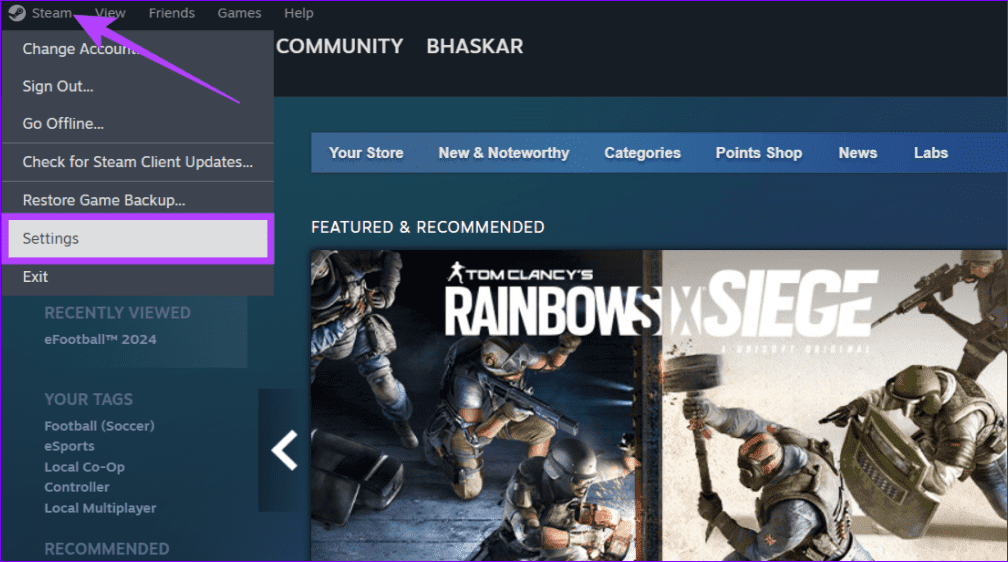Image resolution: width=1008 pixels, height=562 pixels.
Task: Click the RECOMMENDED sidebar heading
Action: pyautogui.click(x=107, y=548)
